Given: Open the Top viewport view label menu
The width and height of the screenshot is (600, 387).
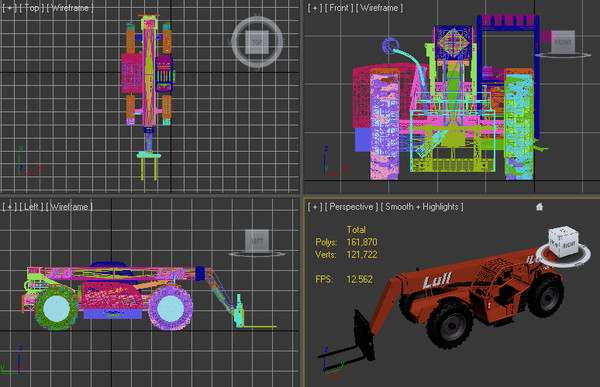Looking at the screenshot, I should [x=31, y=8].
